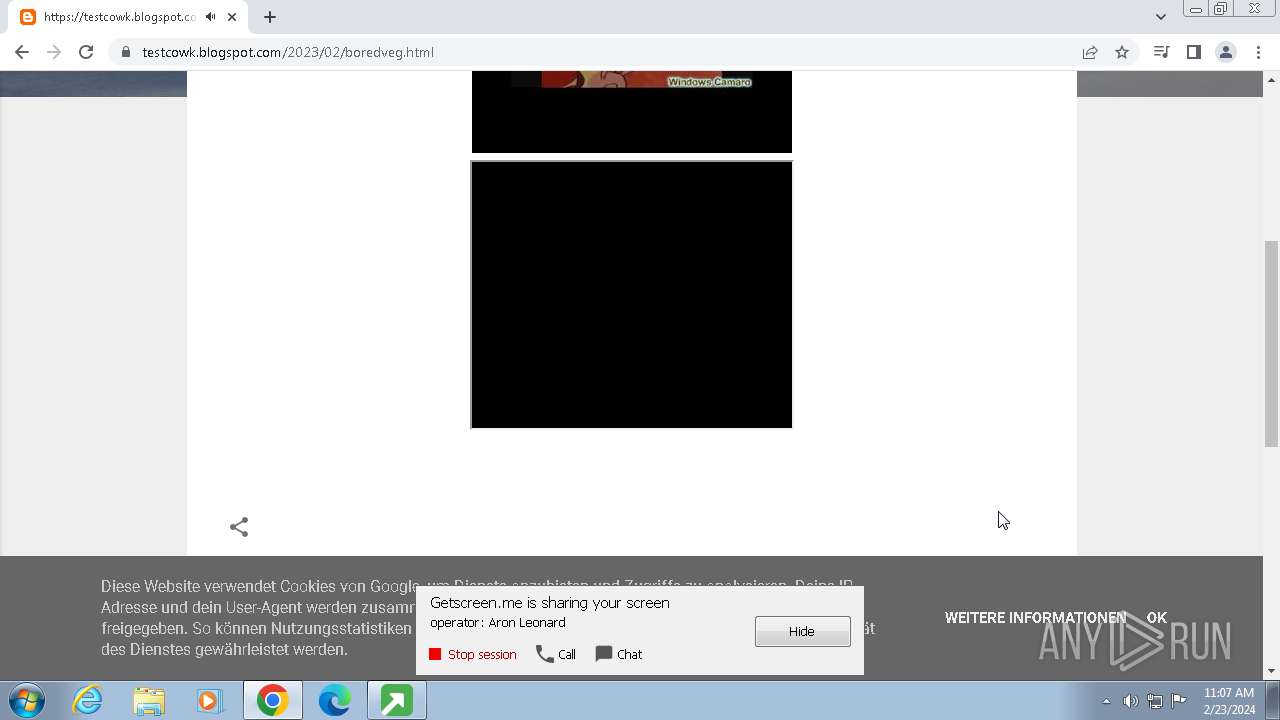Open File Explorer from taskbar

[149, 701]
